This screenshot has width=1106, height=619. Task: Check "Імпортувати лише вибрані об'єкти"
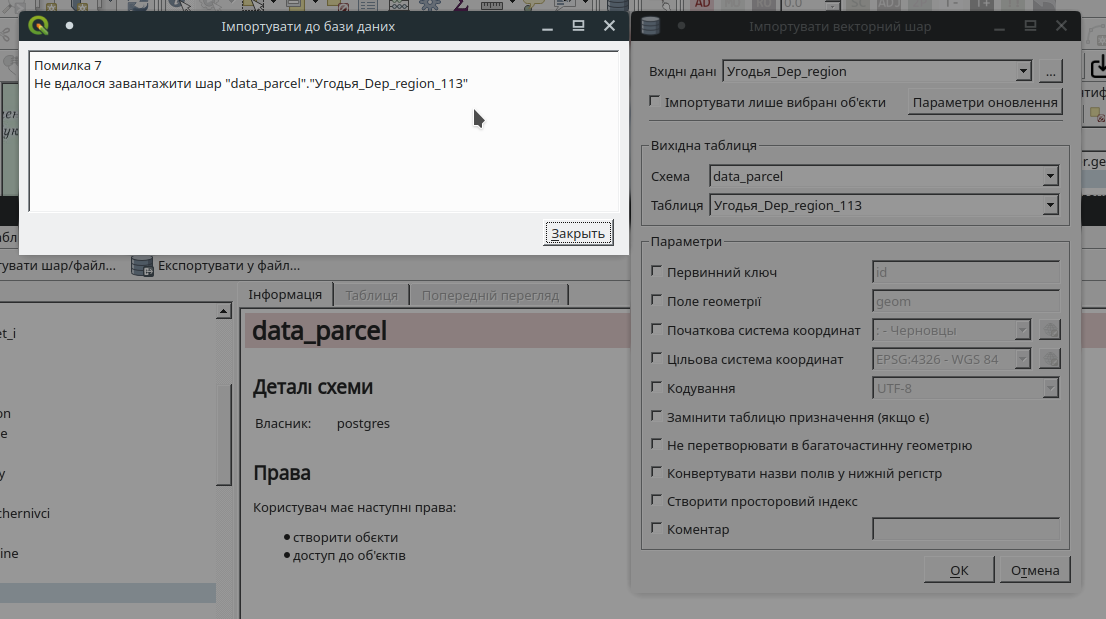[656, 101]
